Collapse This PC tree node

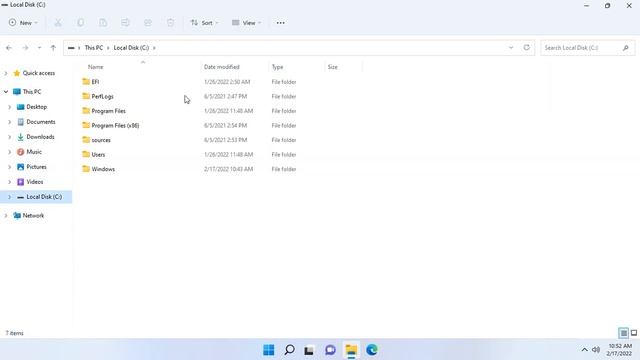[x=6, y=92]
